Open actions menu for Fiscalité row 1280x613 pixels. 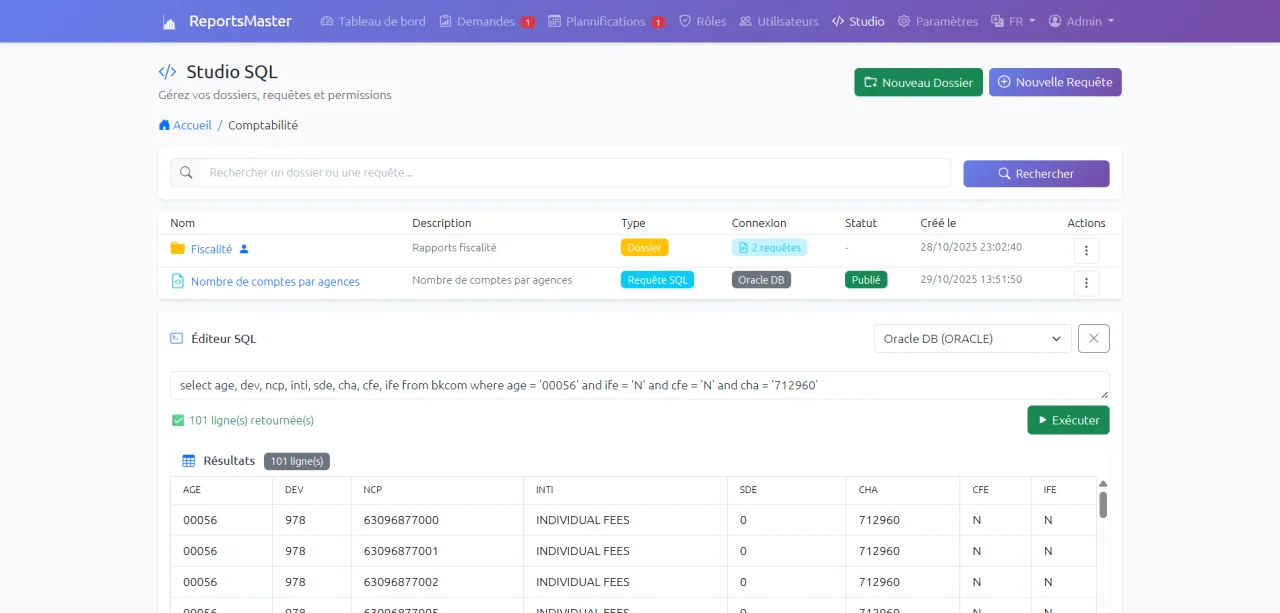click(1086, 251)
